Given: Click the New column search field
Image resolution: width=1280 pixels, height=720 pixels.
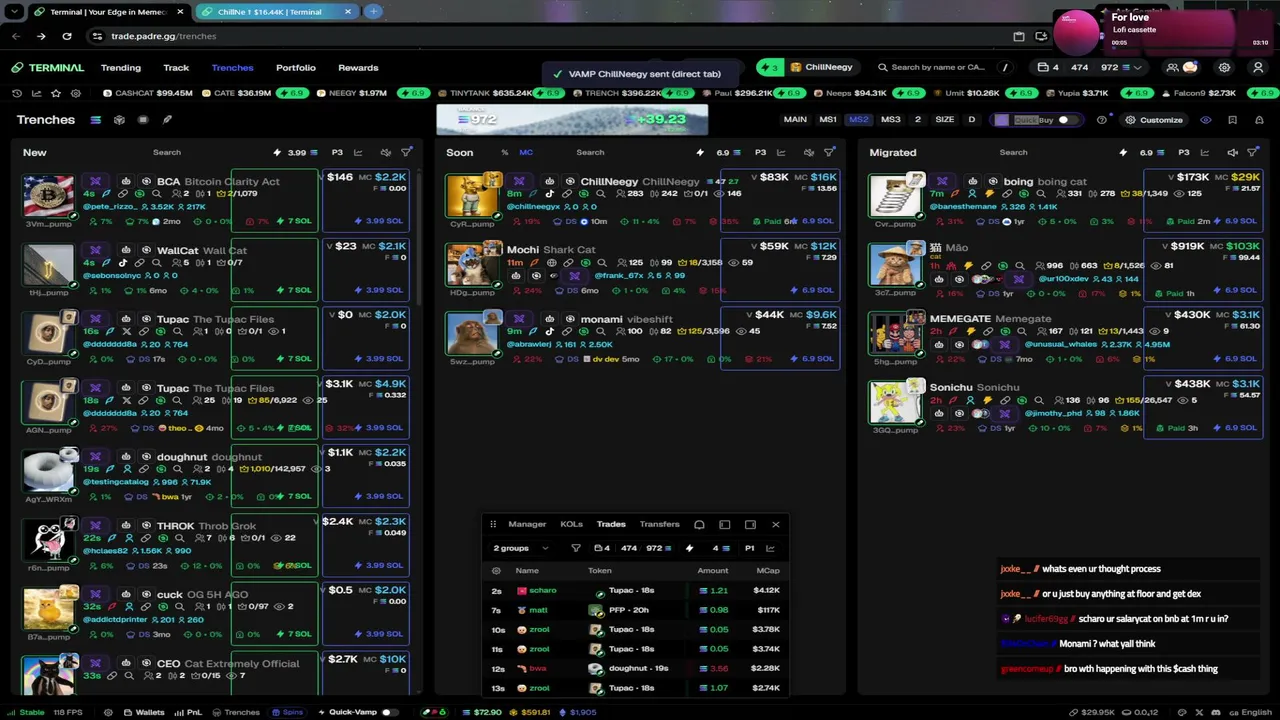Looking at the screenshot, I should (167, 152).
